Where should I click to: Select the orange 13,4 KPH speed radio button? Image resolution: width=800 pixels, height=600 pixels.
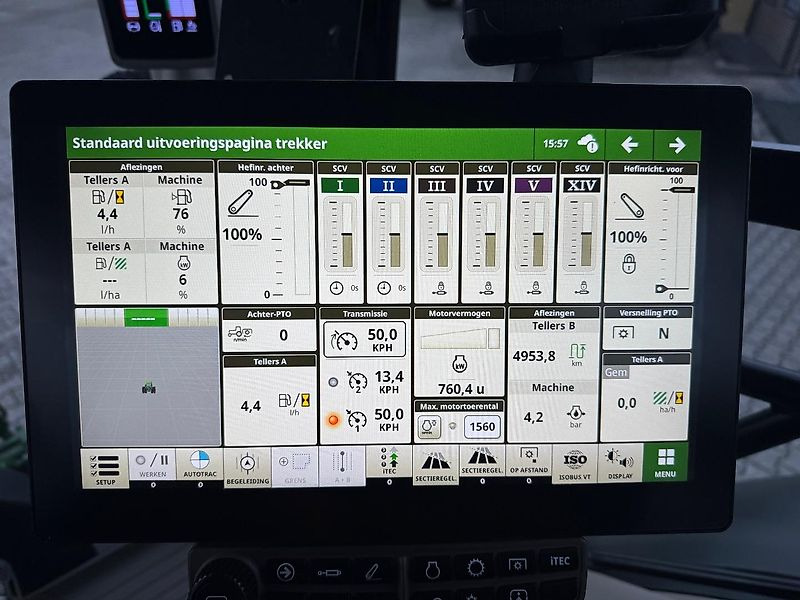point(332,380)
